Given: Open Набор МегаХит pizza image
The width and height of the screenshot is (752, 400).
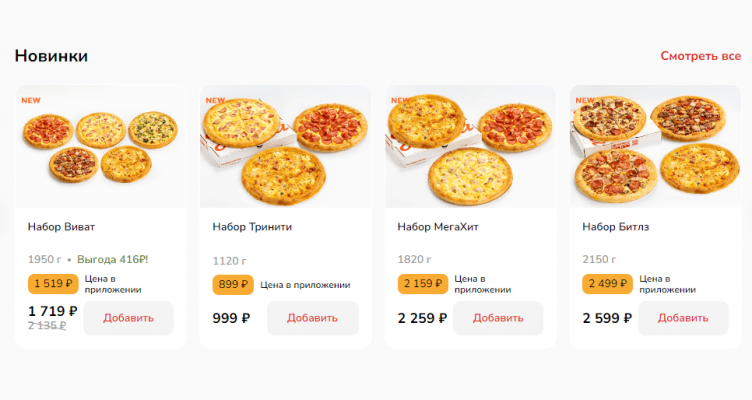Looking at the screenshot, I should [x=471, y=146].
